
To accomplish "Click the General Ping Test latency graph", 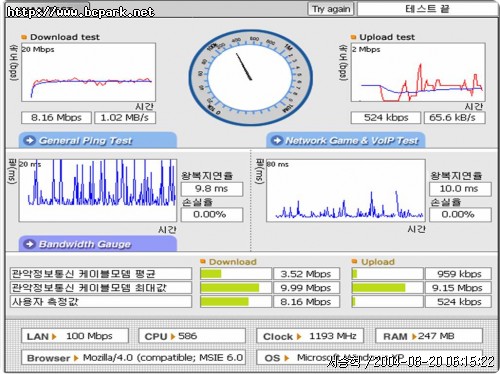I will click(98, 190).
